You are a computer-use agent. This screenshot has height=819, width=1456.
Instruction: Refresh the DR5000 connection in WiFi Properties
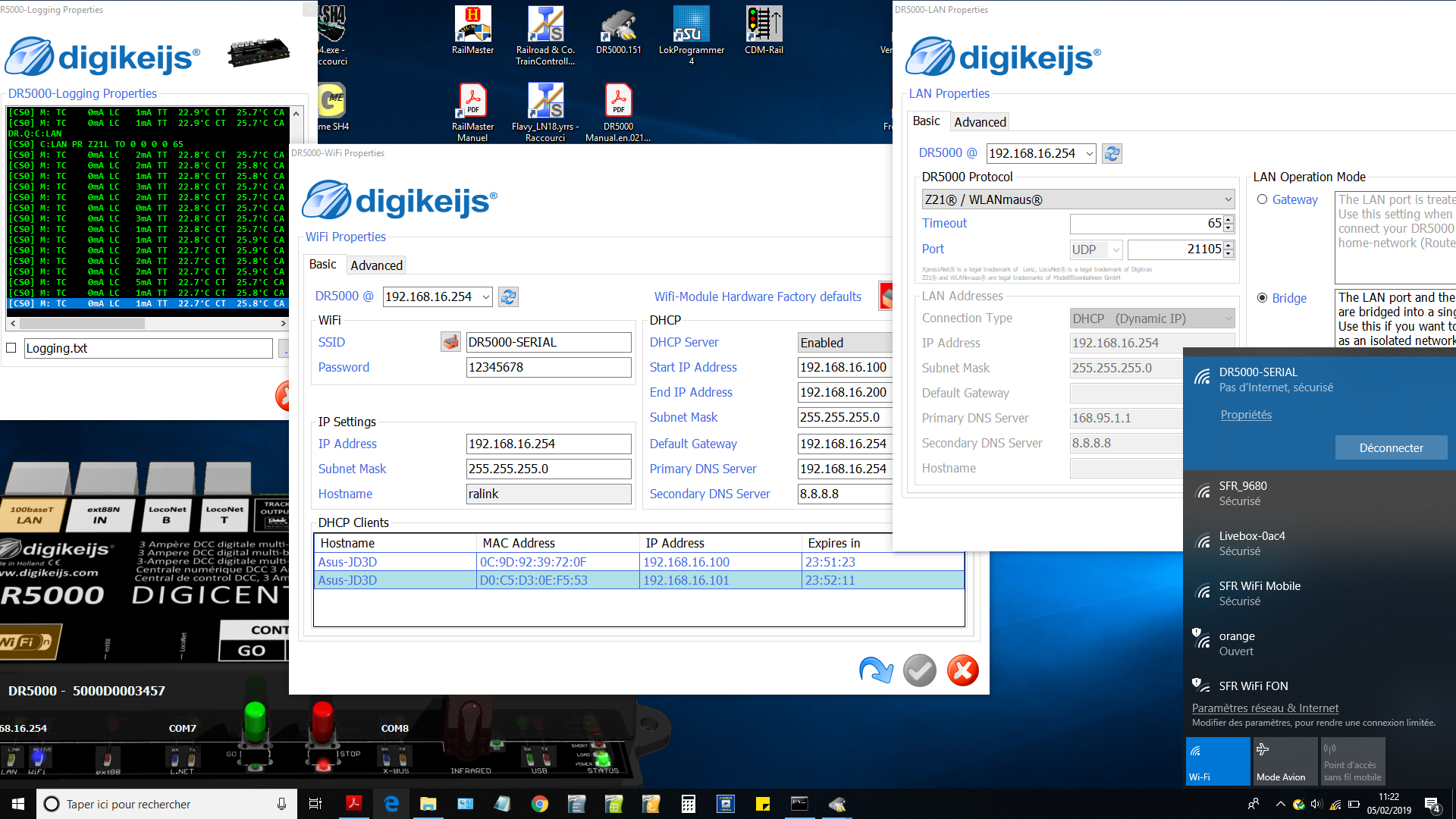click(x=508, y=297)
